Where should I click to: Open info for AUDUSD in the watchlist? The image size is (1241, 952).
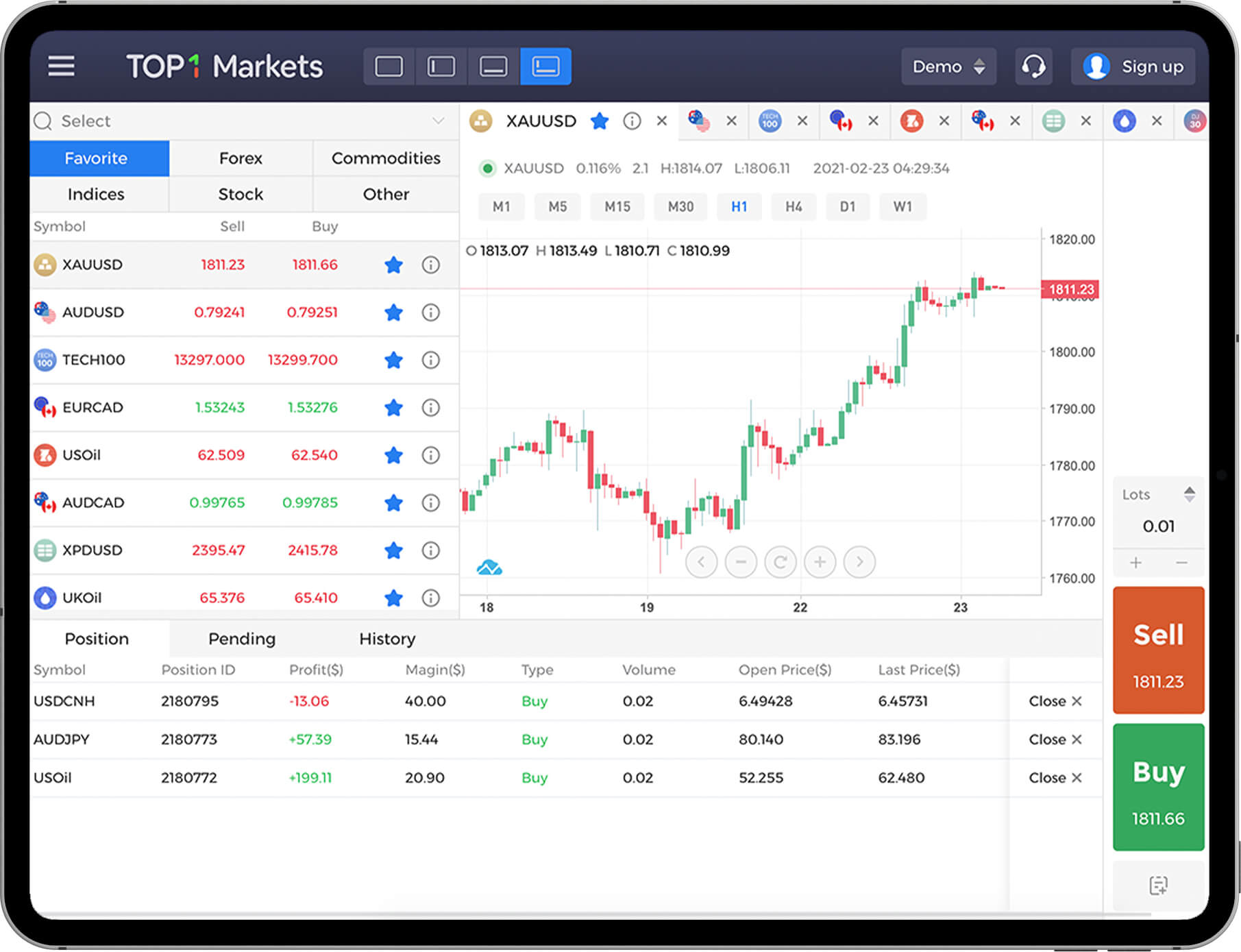click(x=430, y=313)
